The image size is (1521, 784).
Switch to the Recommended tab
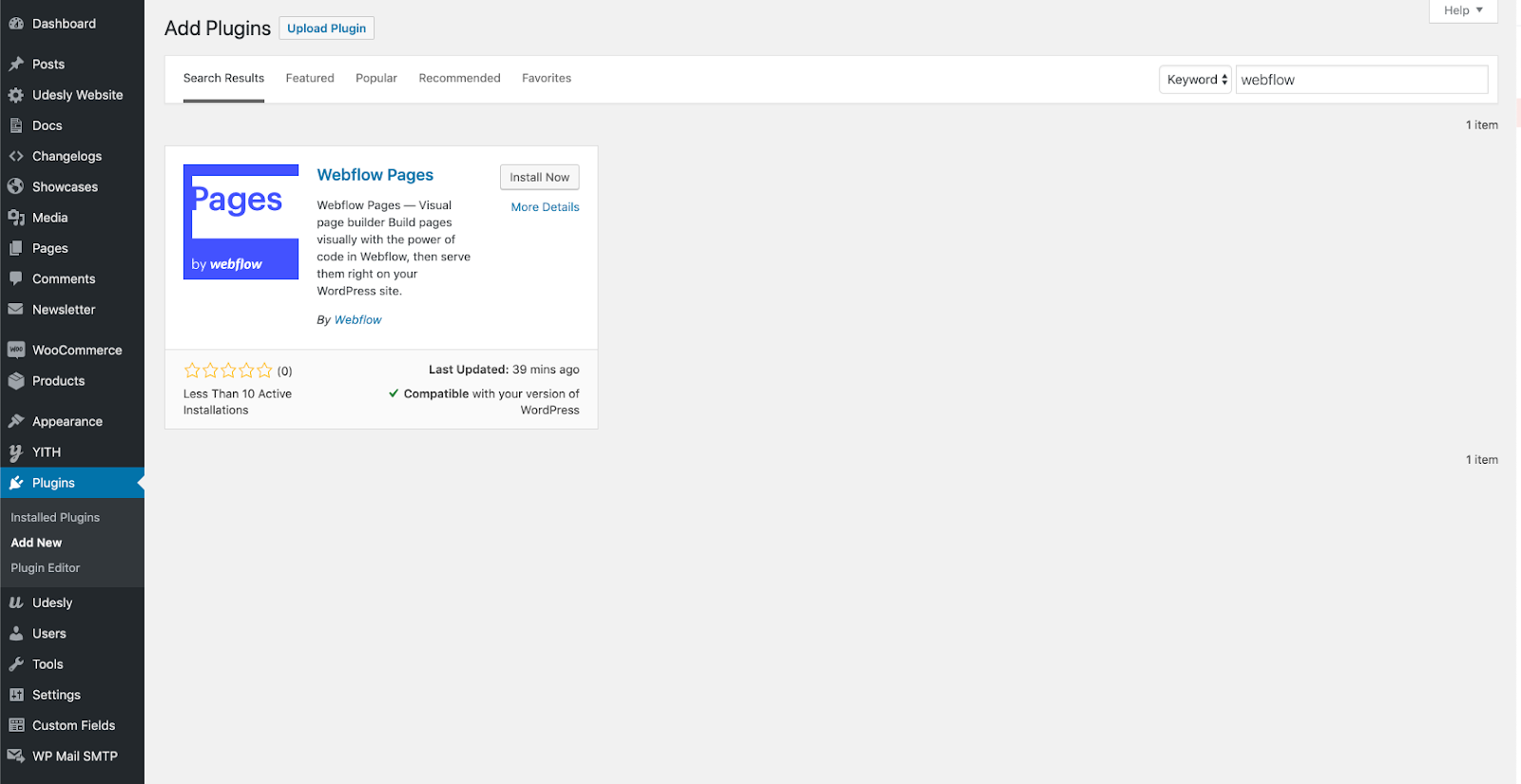point(459,79)
